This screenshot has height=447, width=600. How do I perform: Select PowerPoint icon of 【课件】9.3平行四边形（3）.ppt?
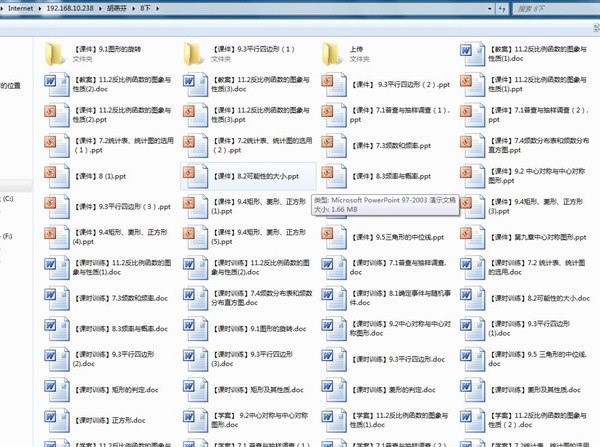57,207
